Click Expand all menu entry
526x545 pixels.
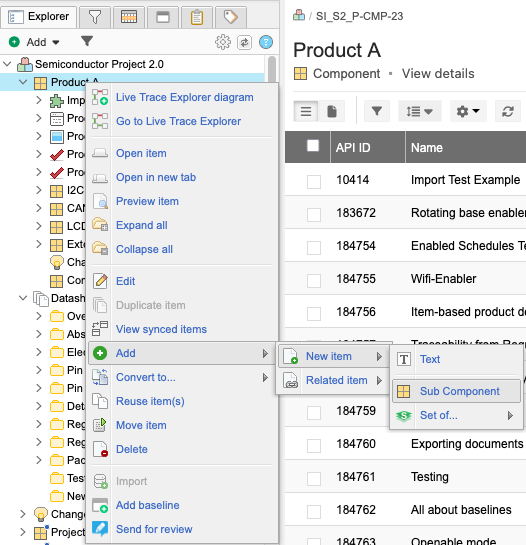tap(142, 225)
